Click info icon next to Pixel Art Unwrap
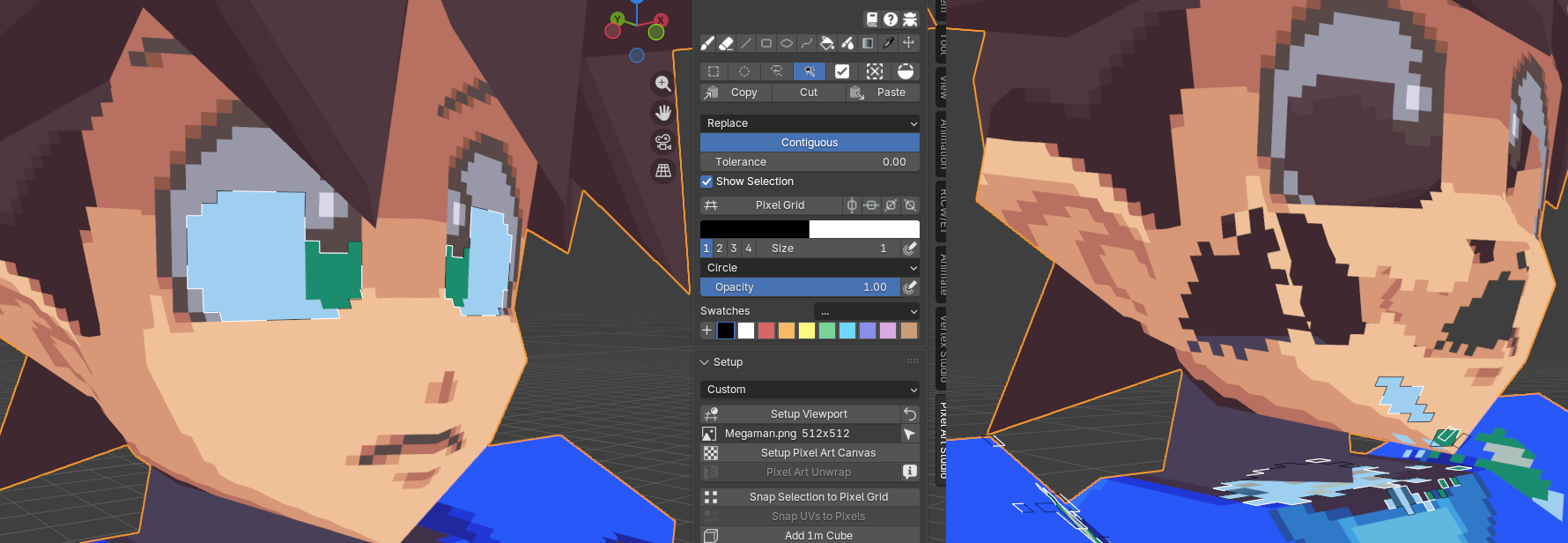 (x=910, y=472)
